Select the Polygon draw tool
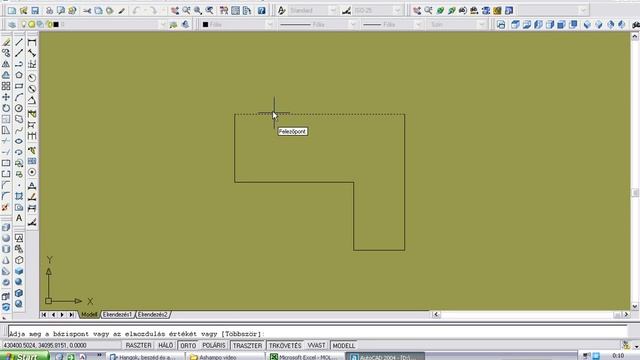Viewport: 640px width, 360px height. click(x=19, y=75)
